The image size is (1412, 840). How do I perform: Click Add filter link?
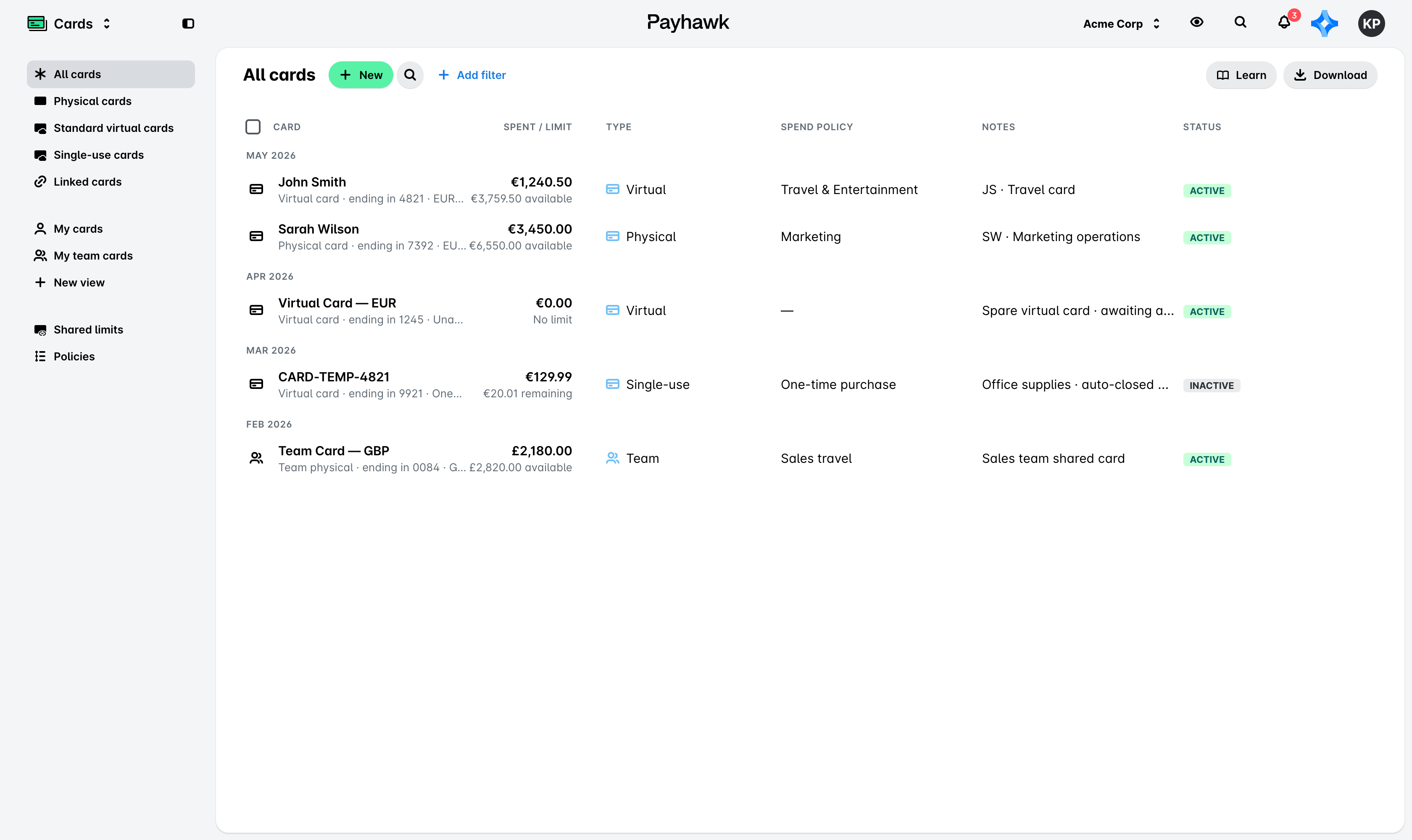pos(472,75)
